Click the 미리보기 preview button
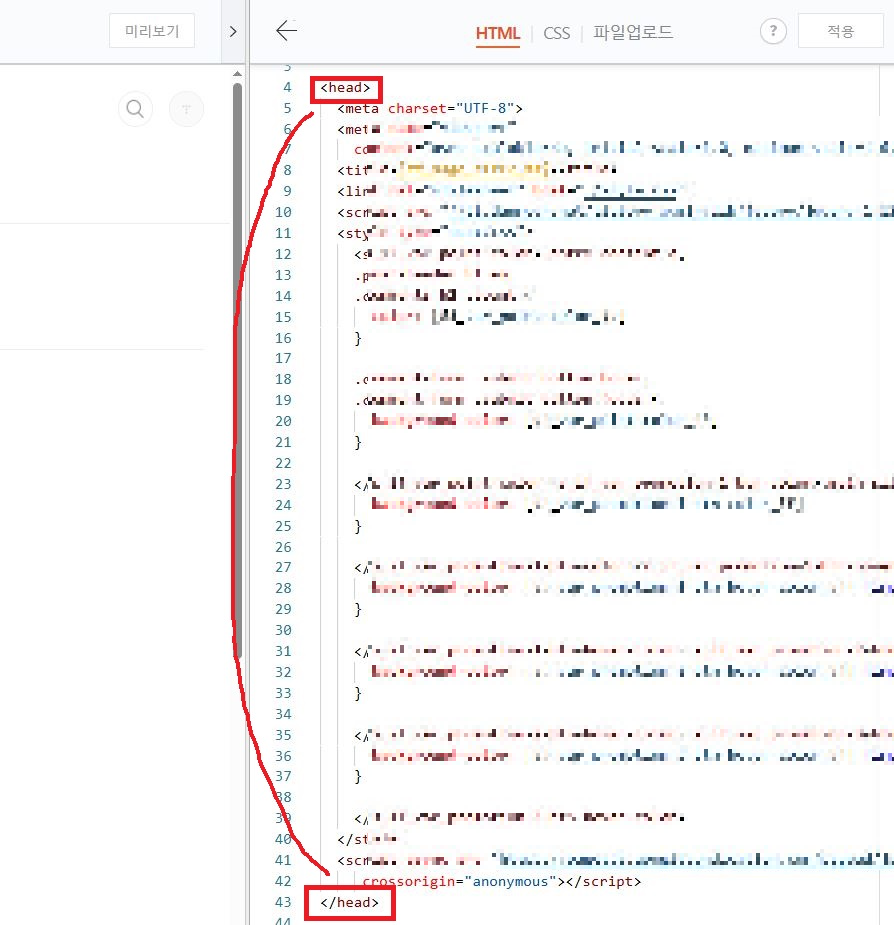894x925 pixels. point(152,31)
